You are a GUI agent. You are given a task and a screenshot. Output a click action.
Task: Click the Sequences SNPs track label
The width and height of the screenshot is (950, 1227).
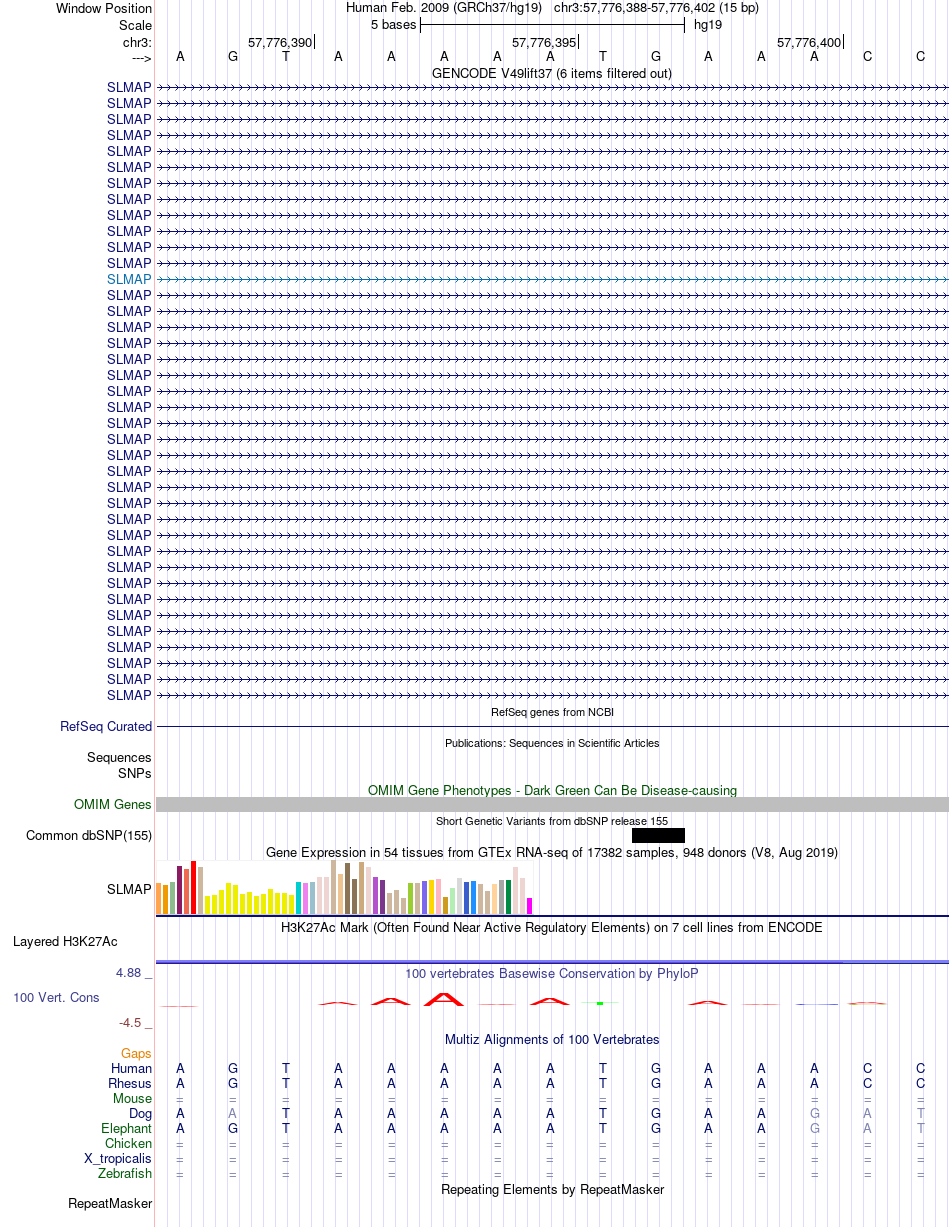coord(119,765)
